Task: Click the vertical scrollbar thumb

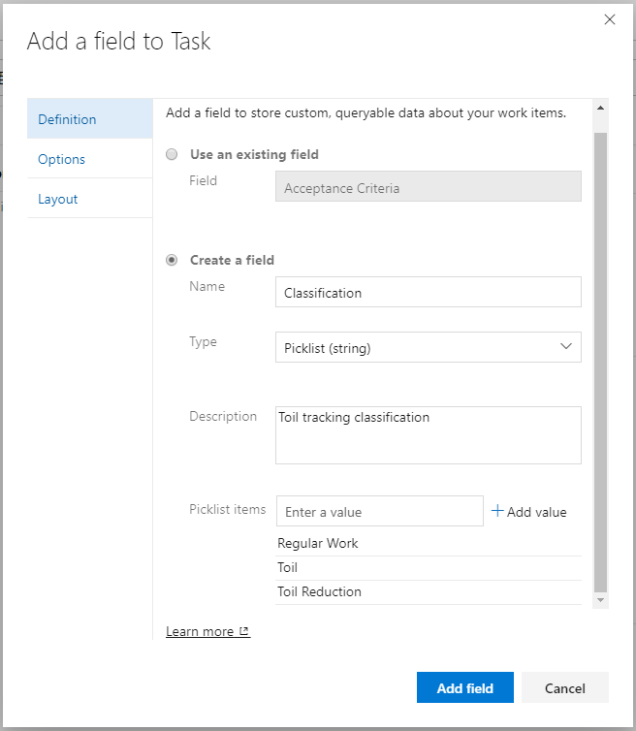Action: [x=601, y=362]
